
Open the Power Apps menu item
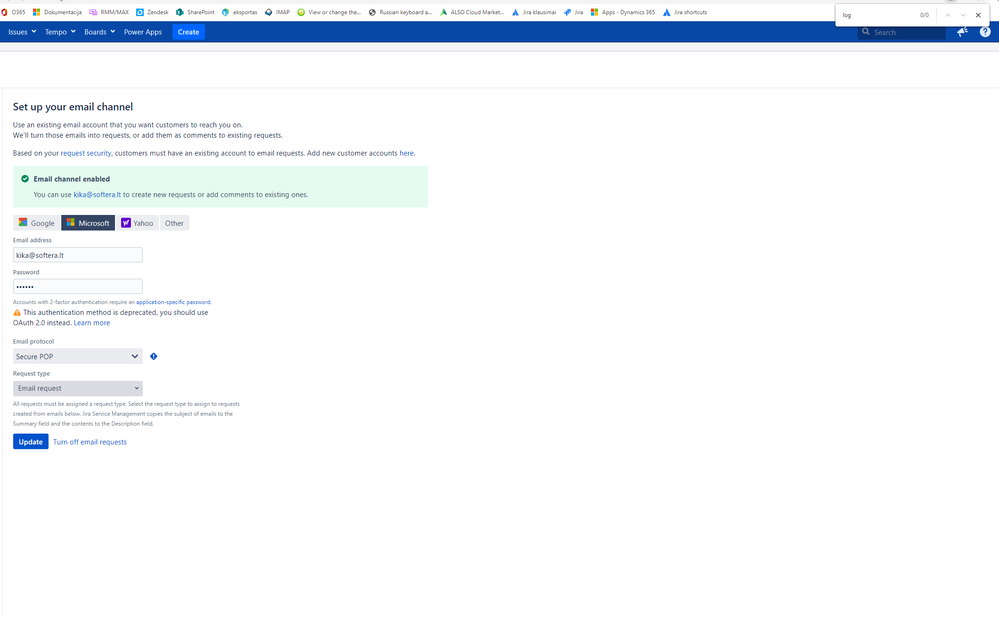tap(143, 32)
